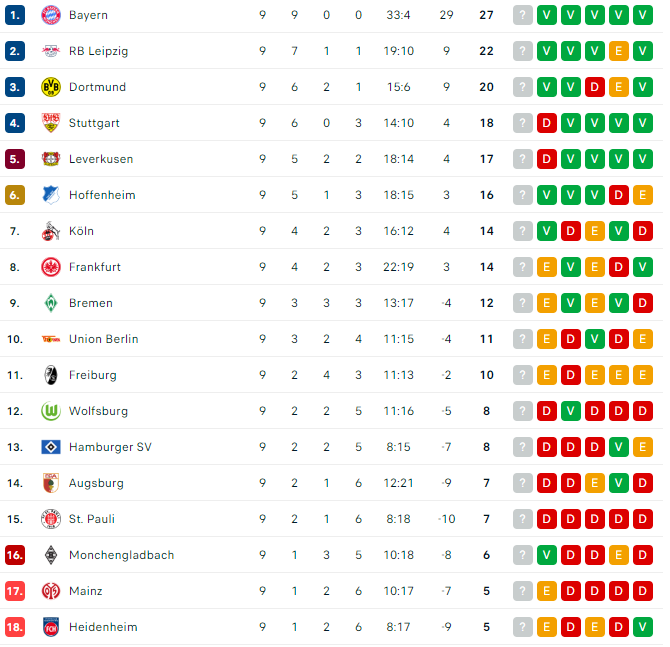Select the Dortmund BVB crest

pos(51,87)
